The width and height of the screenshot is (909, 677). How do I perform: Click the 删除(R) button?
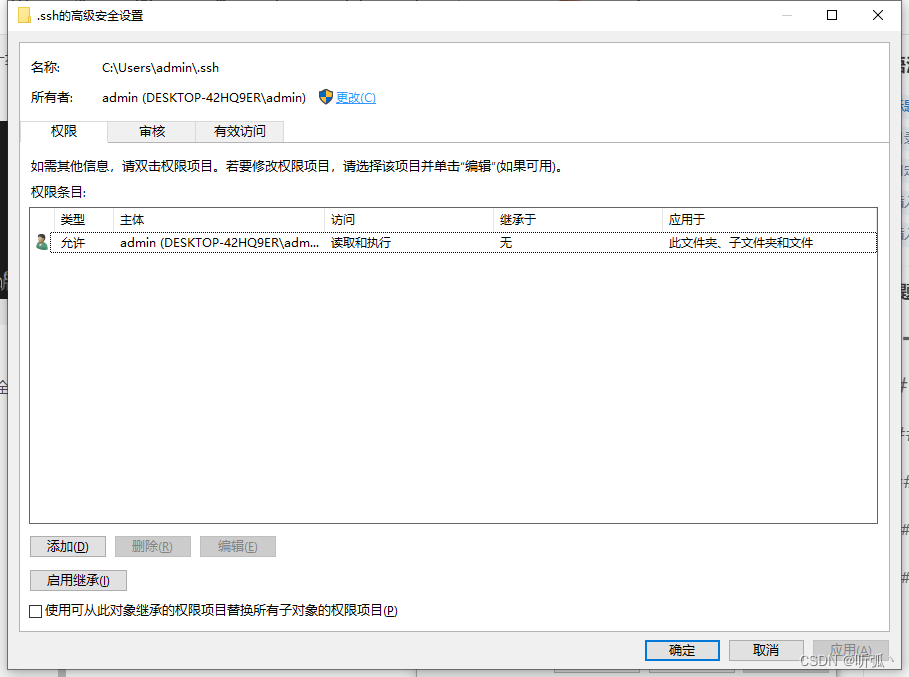point(152,546)
